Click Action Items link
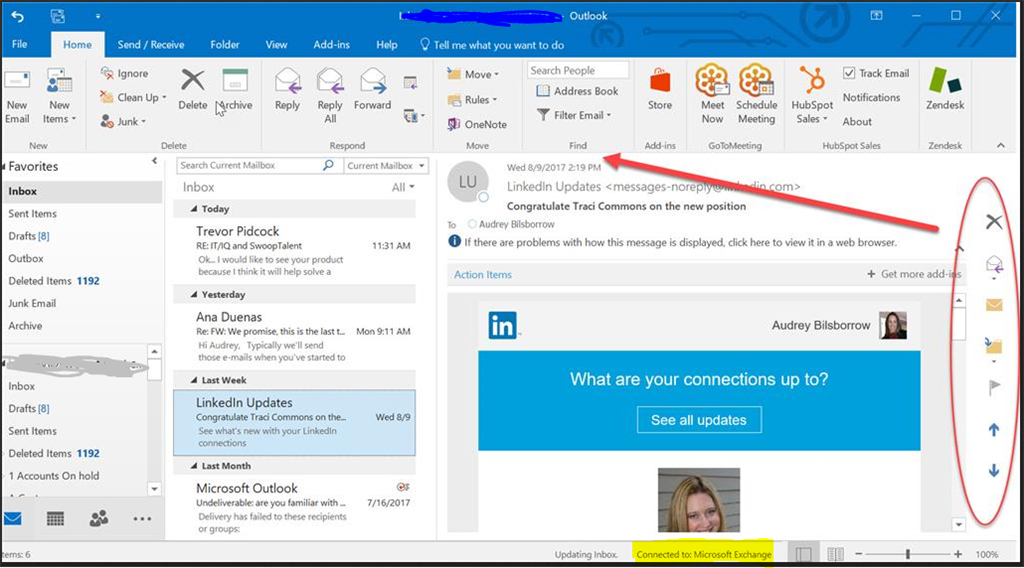This screenshot has height=568, width=1024. [483, 275]
